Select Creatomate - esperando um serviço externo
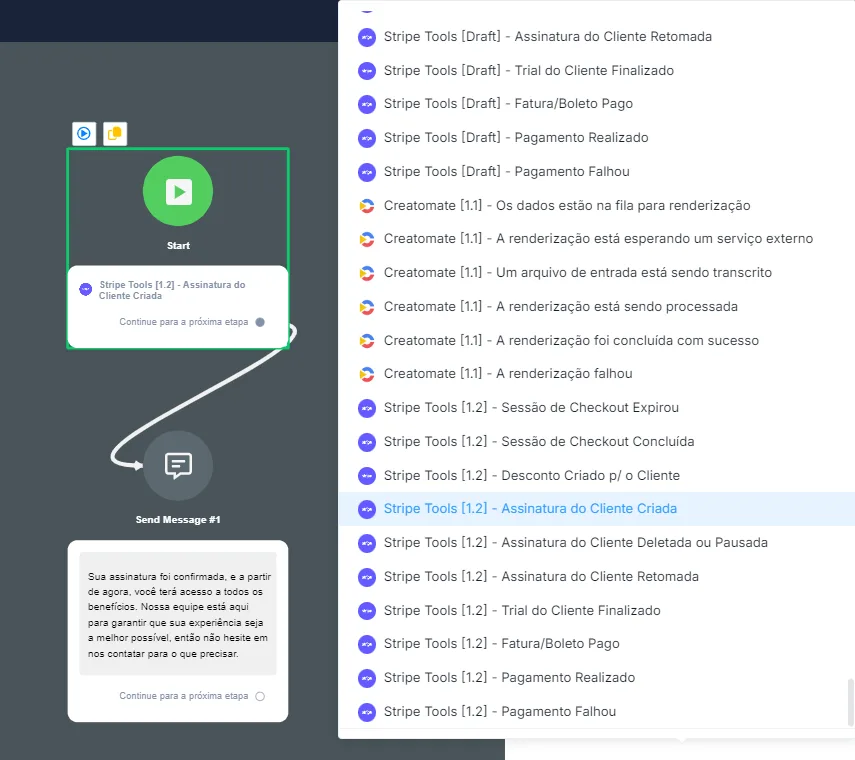This screenshot has height=760, width=855. click(x=597, y=239)
